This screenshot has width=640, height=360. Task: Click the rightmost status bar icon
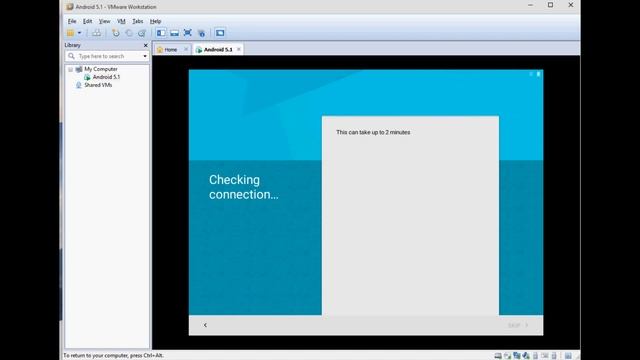tap(568, 356)
